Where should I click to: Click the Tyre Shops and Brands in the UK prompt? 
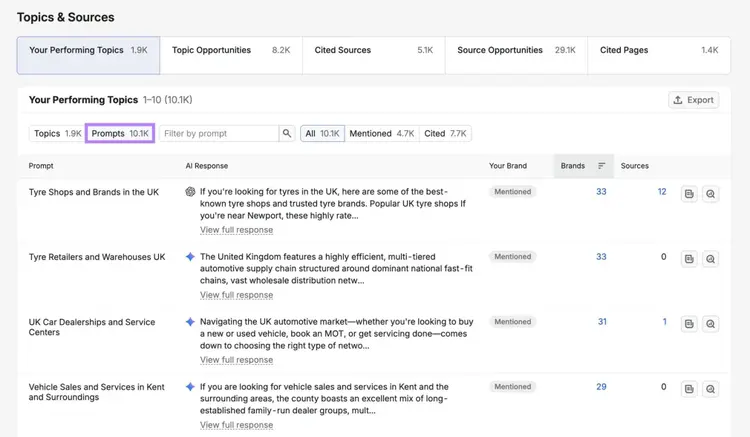[94, 192]
